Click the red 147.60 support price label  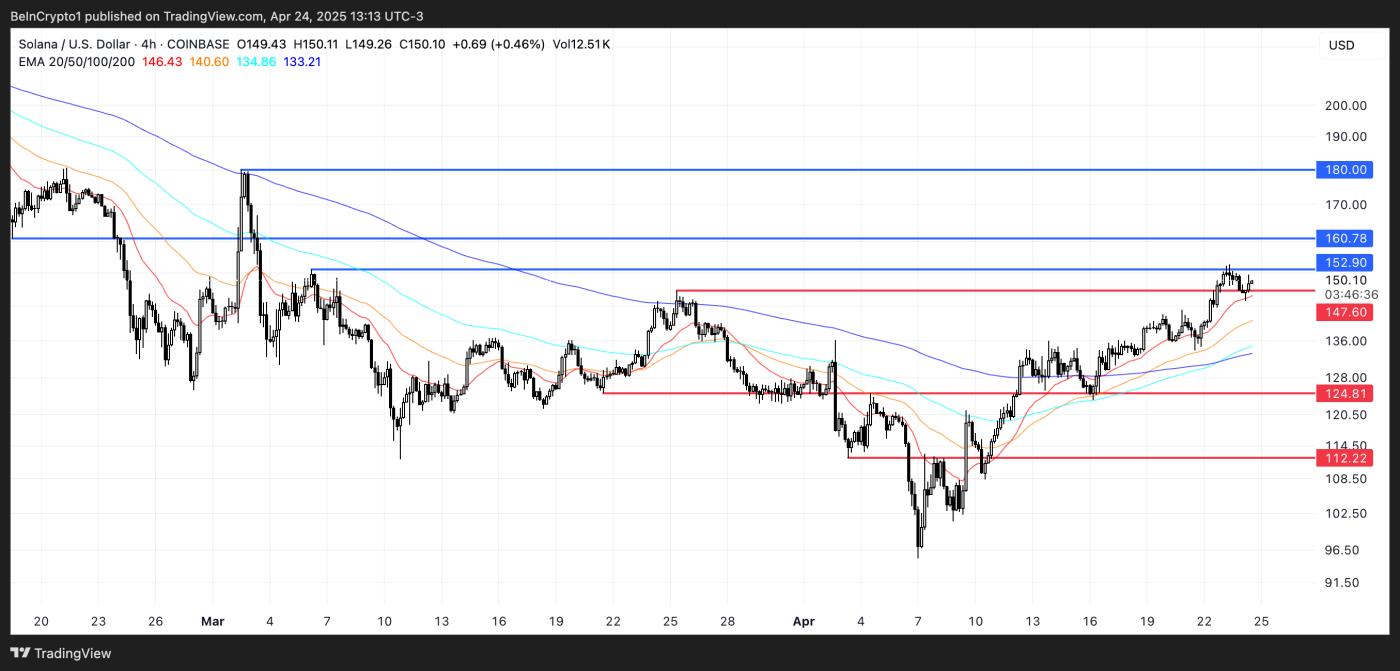(x=1344, y=312)
